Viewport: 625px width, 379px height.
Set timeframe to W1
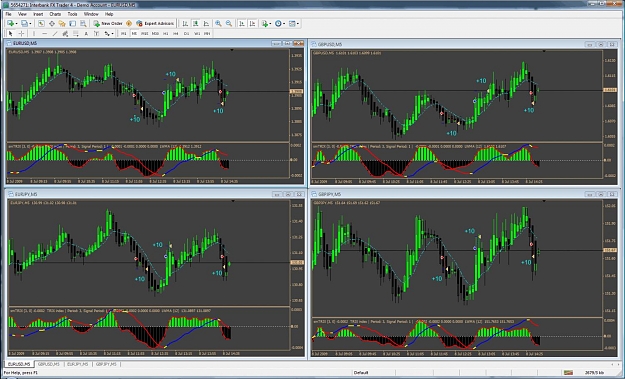click(x=197, y=33)
